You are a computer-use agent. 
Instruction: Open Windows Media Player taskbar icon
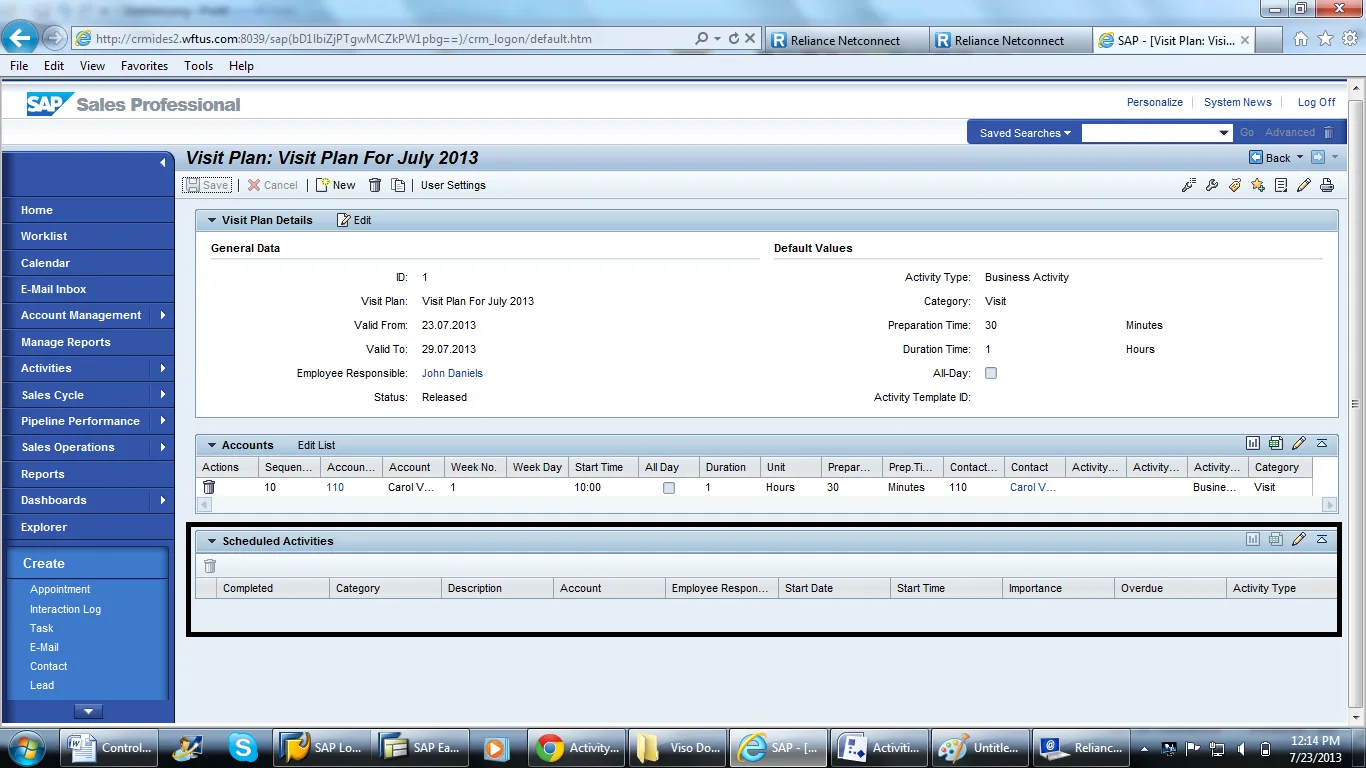[x=495, y=747]
